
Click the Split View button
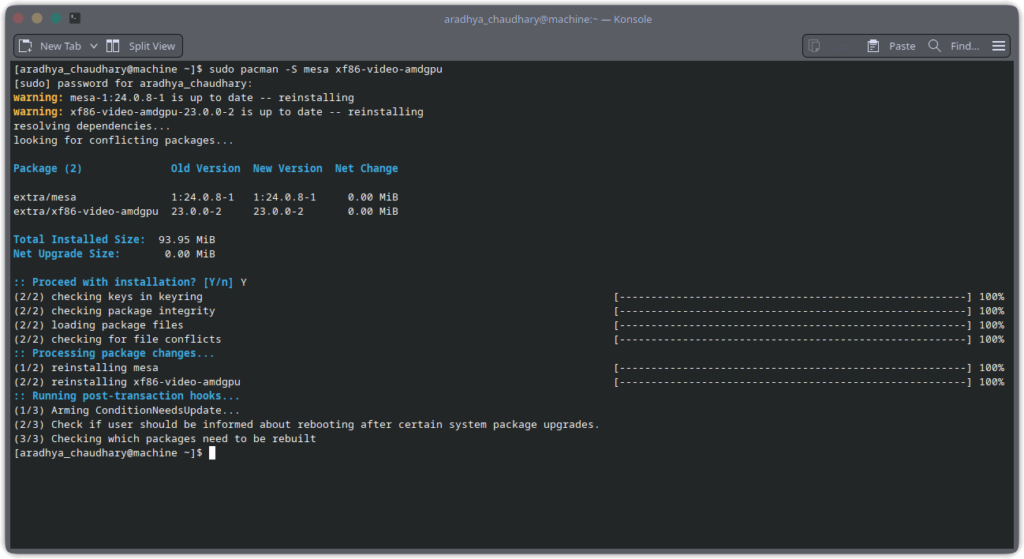click(x=141, y=46)
